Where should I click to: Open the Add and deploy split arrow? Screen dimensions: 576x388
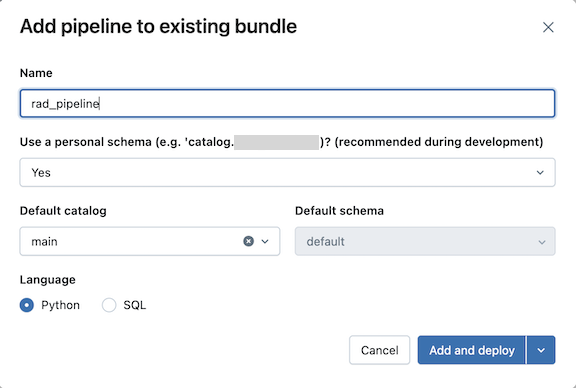tap(541, 350)
